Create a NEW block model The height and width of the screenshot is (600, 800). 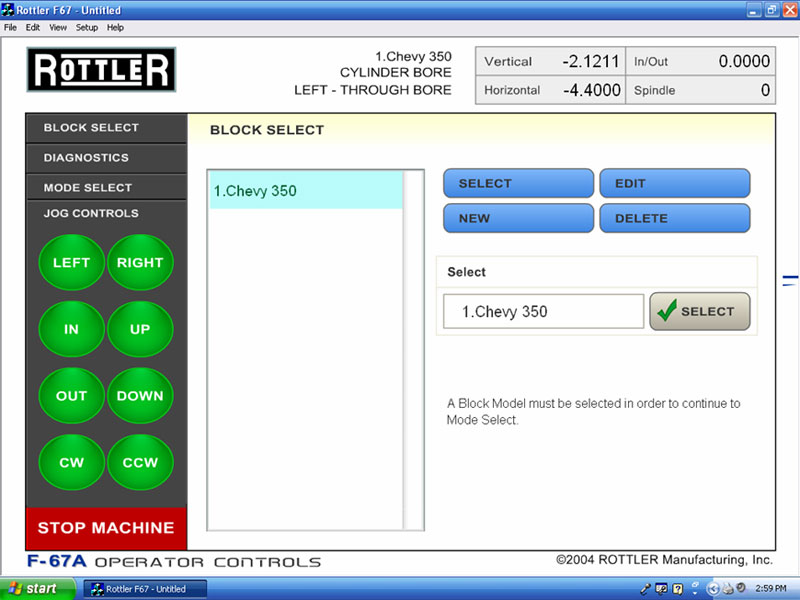518,218
